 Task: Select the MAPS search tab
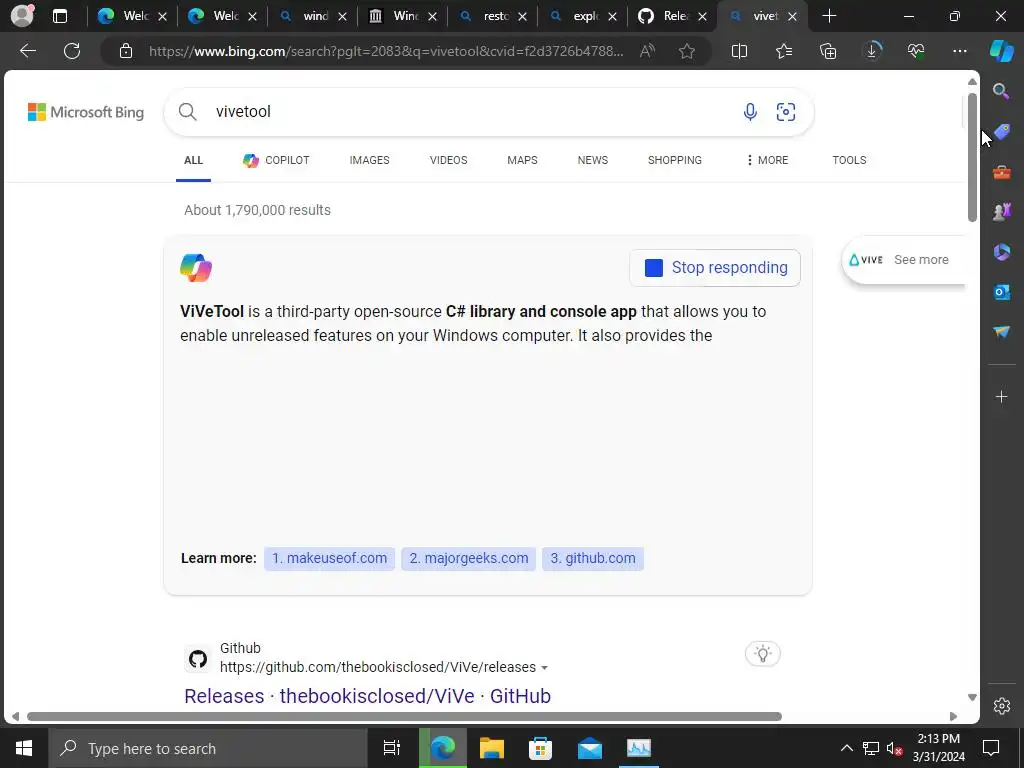522,160
